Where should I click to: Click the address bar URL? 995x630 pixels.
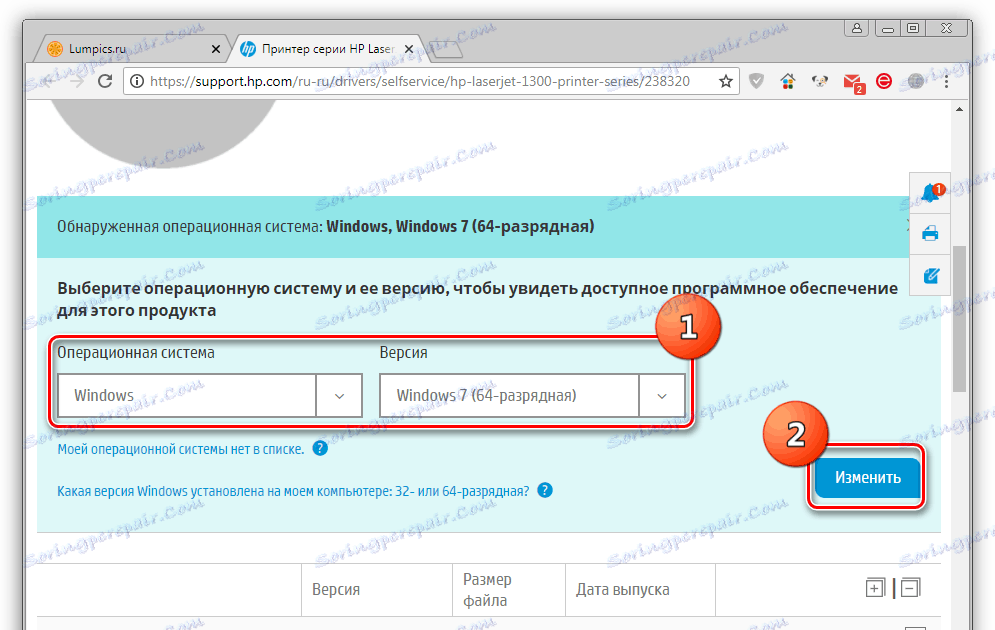420,81
